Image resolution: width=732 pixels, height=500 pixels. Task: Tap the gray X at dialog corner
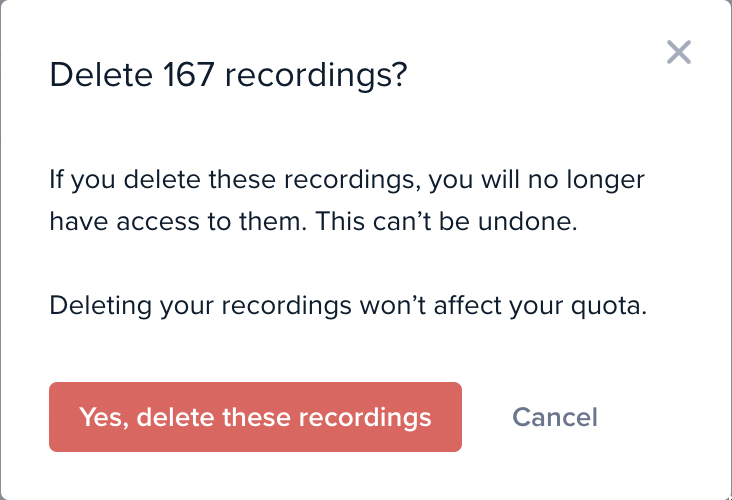pyautogui.click(x=679, y=52)
